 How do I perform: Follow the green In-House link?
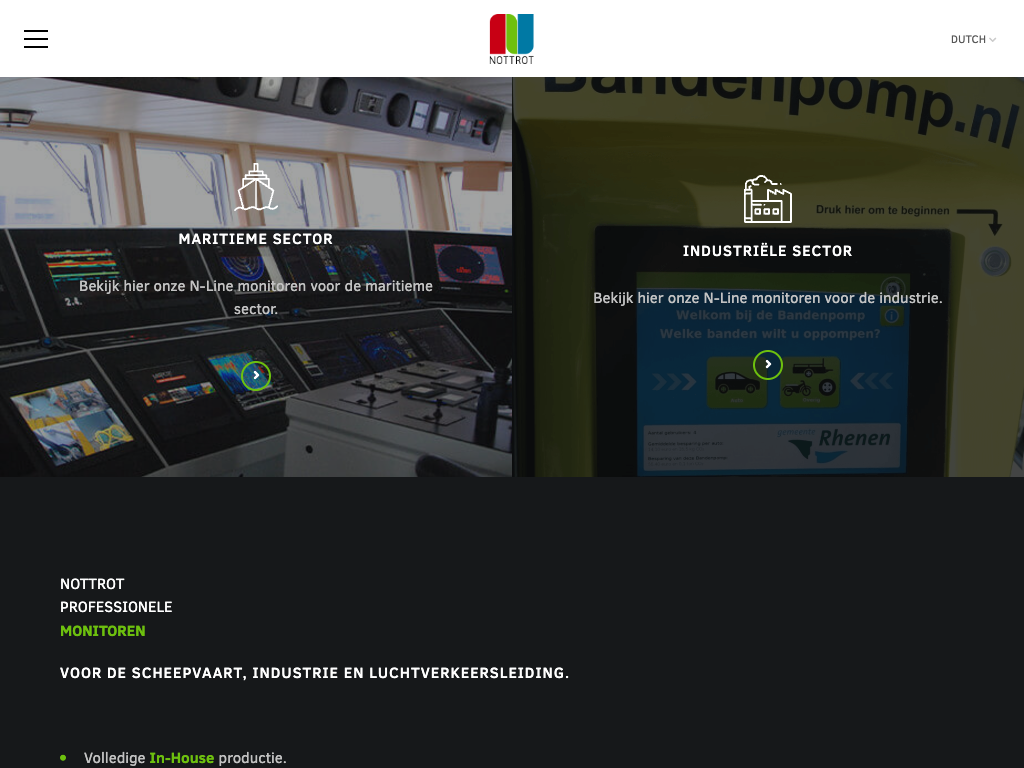coord(181,758)
